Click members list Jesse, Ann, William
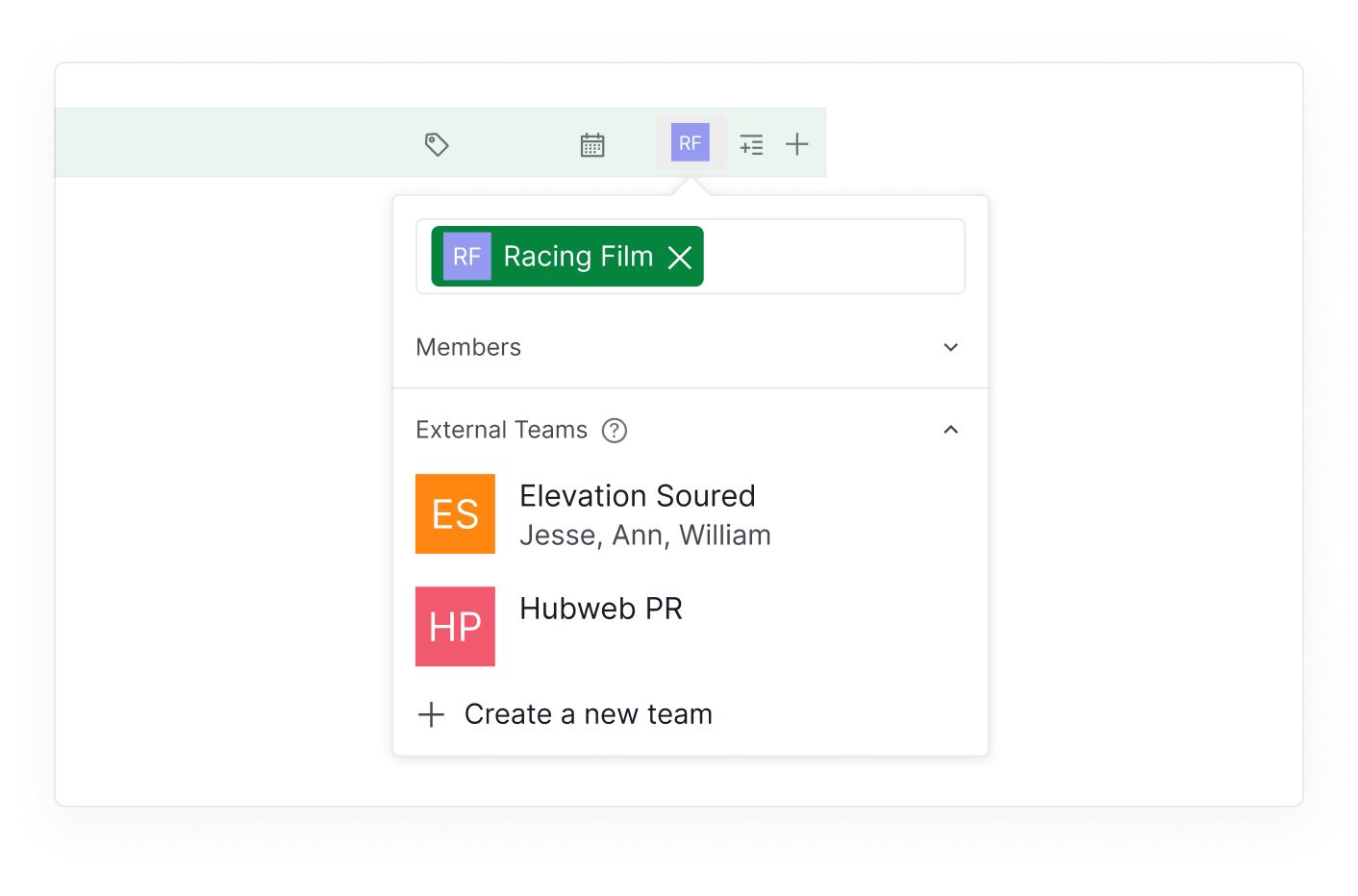Viewport: 1358px width, 896px height. point(645,535)
